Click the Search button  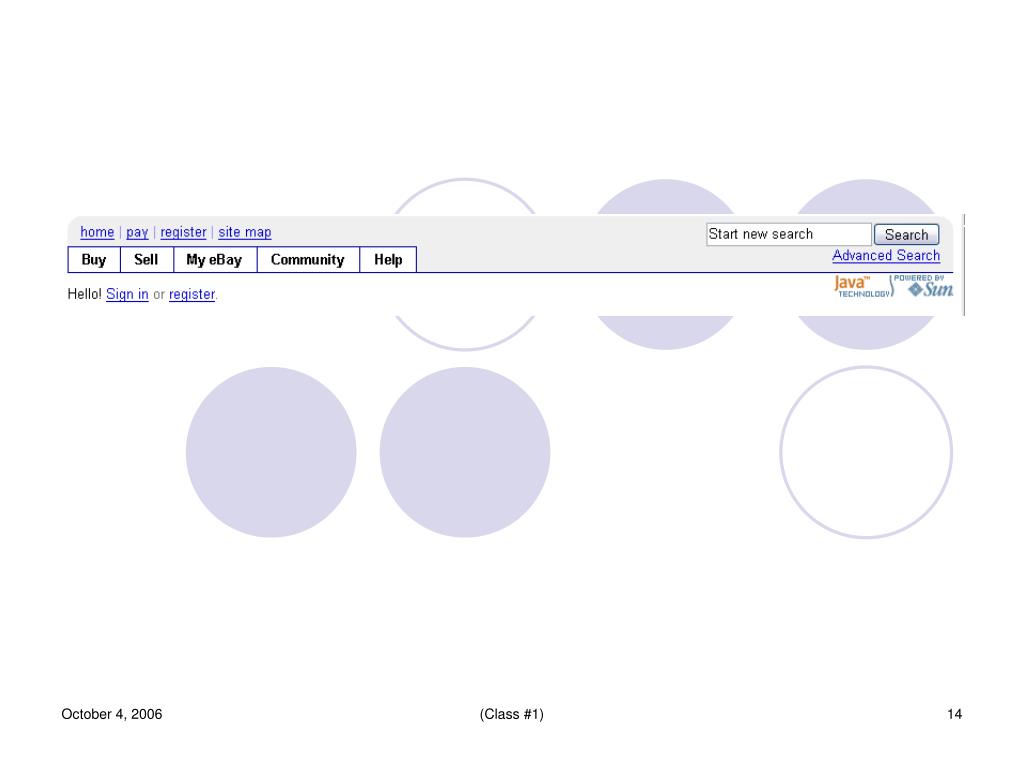pyautogui.click(x=906, y=234)
